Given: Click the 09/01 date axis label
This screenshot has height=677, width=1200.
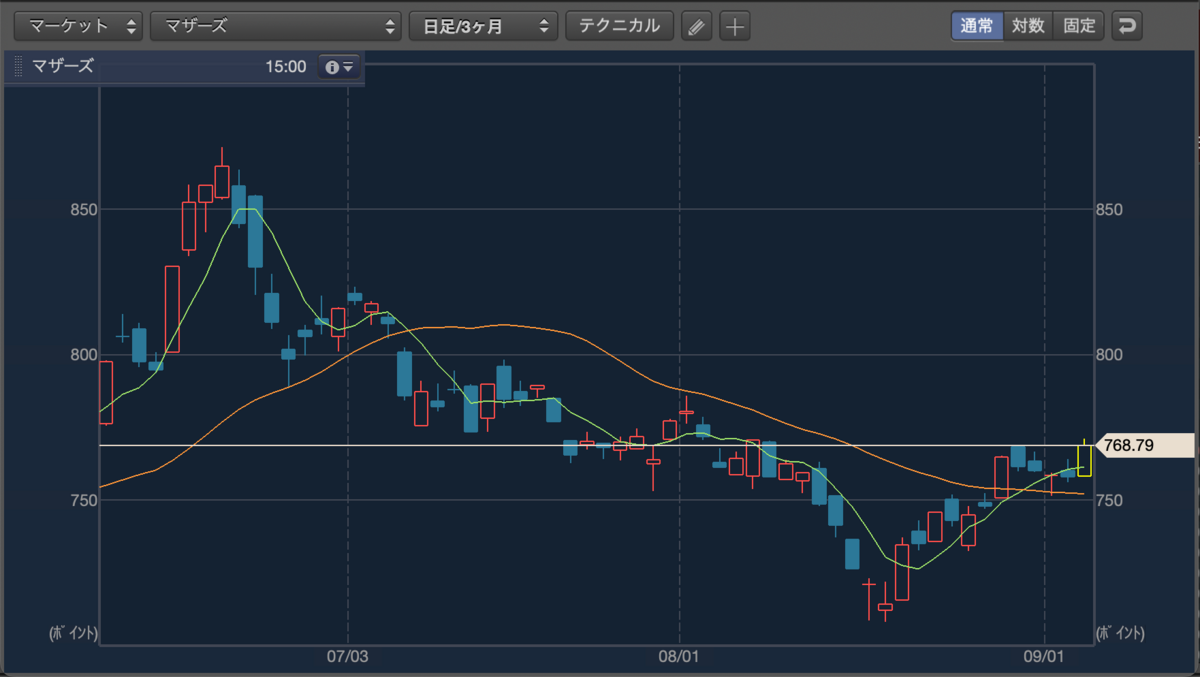Looking at the screenshot, I should tap(1044, 657).
